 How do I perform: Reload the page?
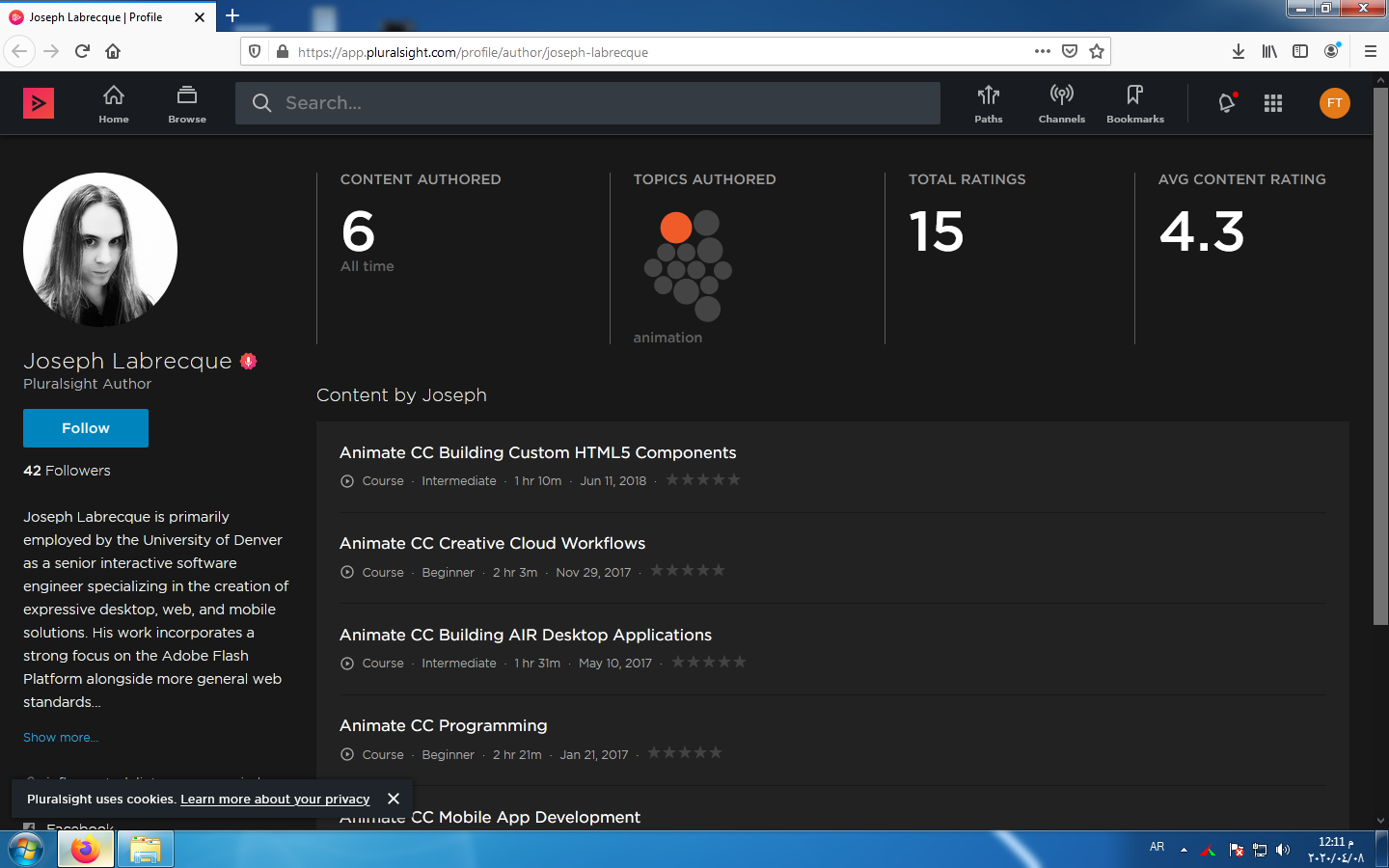[x=82, y=51]
